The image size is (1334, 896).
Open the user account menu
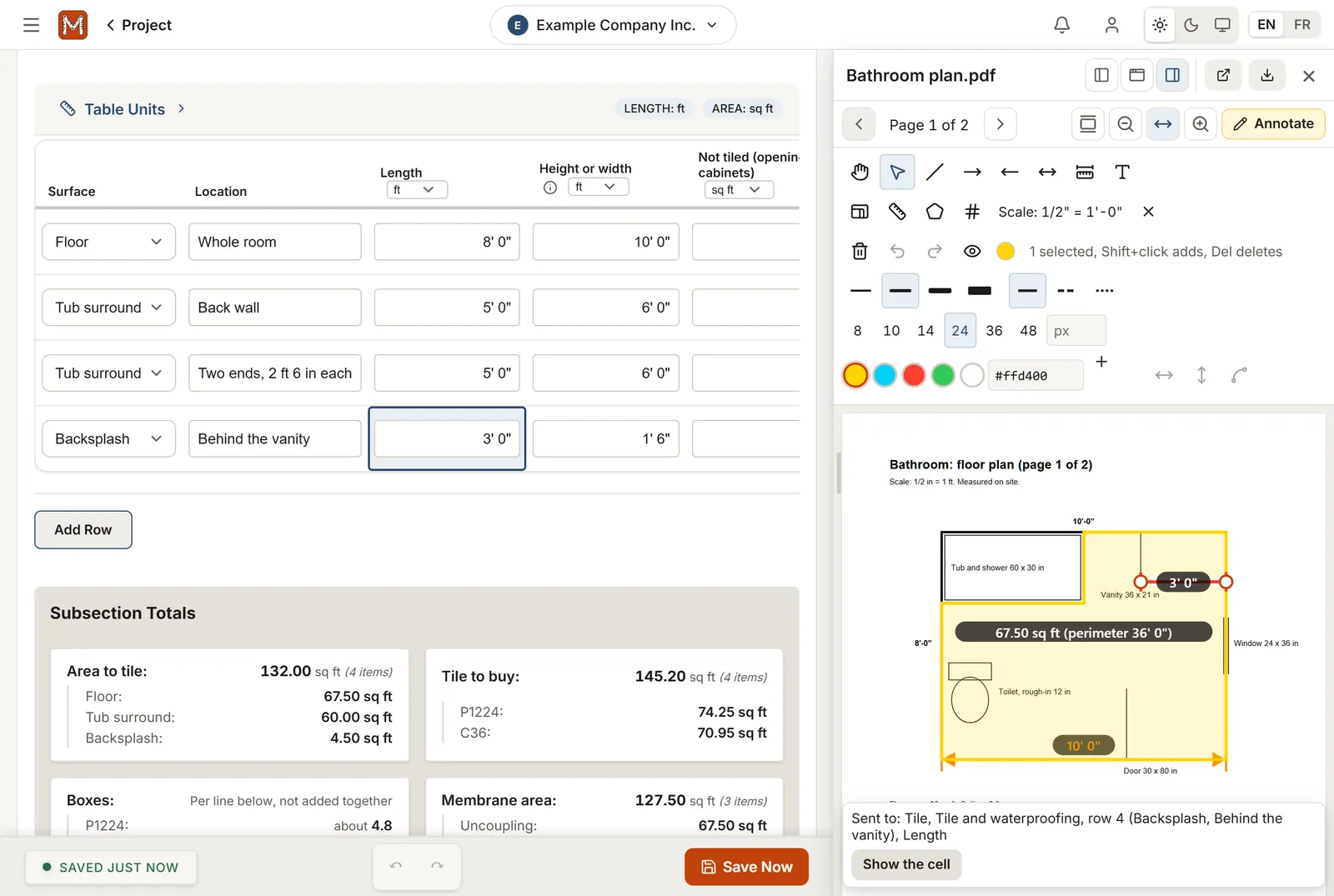point(1111,25)
